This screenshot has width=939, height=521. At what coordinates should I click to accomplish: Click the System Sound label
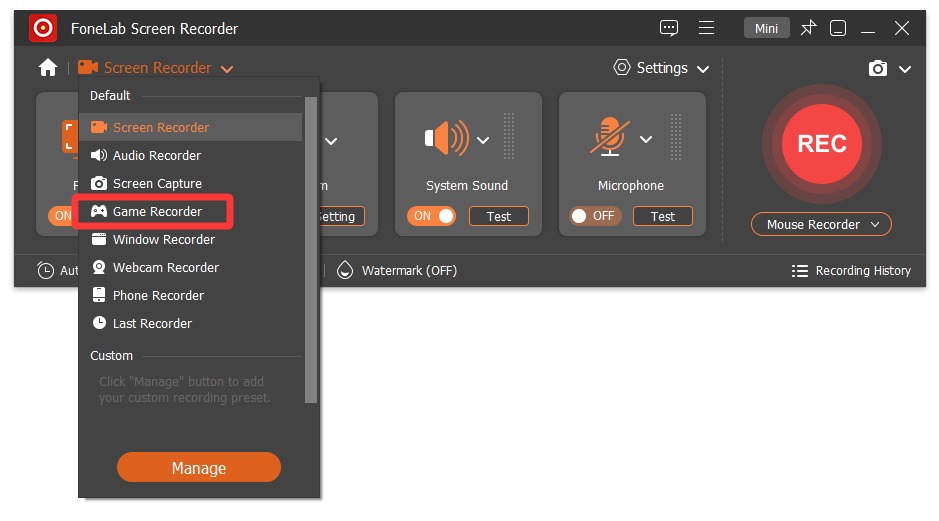(467, 186)
